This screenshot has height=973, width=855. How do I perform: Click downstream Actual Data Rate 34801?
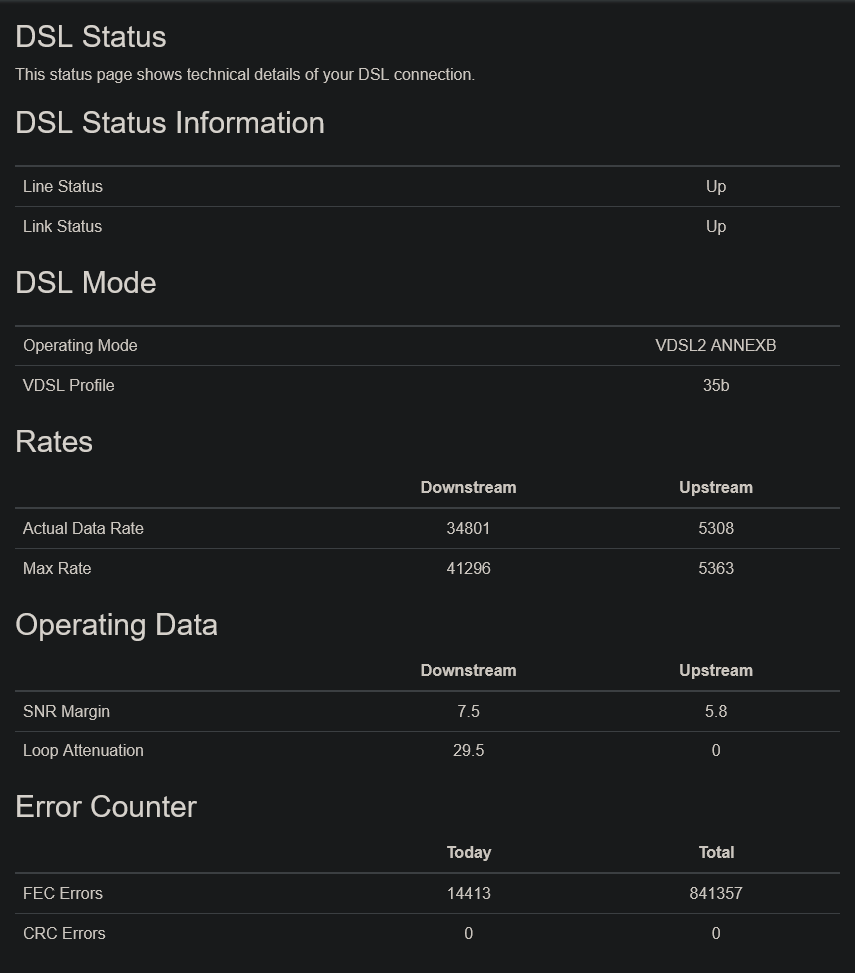click(468, 528)
